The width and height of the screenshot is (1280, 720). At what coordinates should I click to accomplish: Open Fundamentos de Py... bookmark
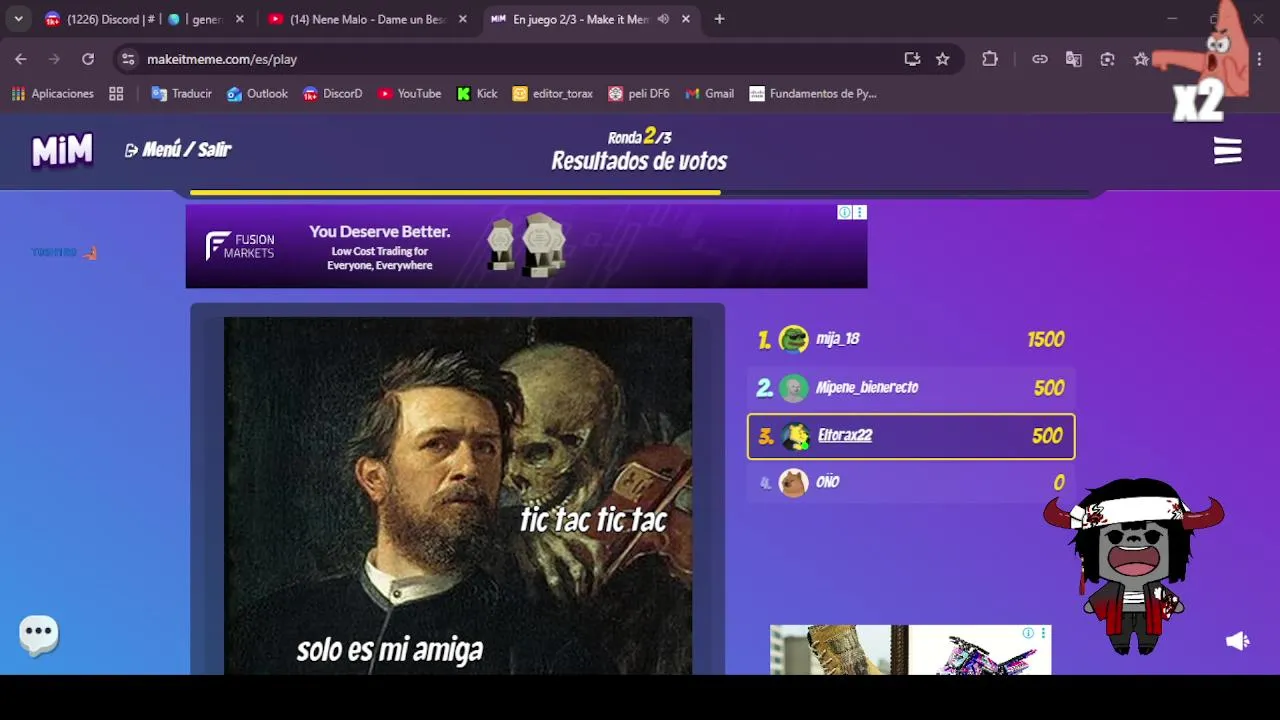coord(813,94)
